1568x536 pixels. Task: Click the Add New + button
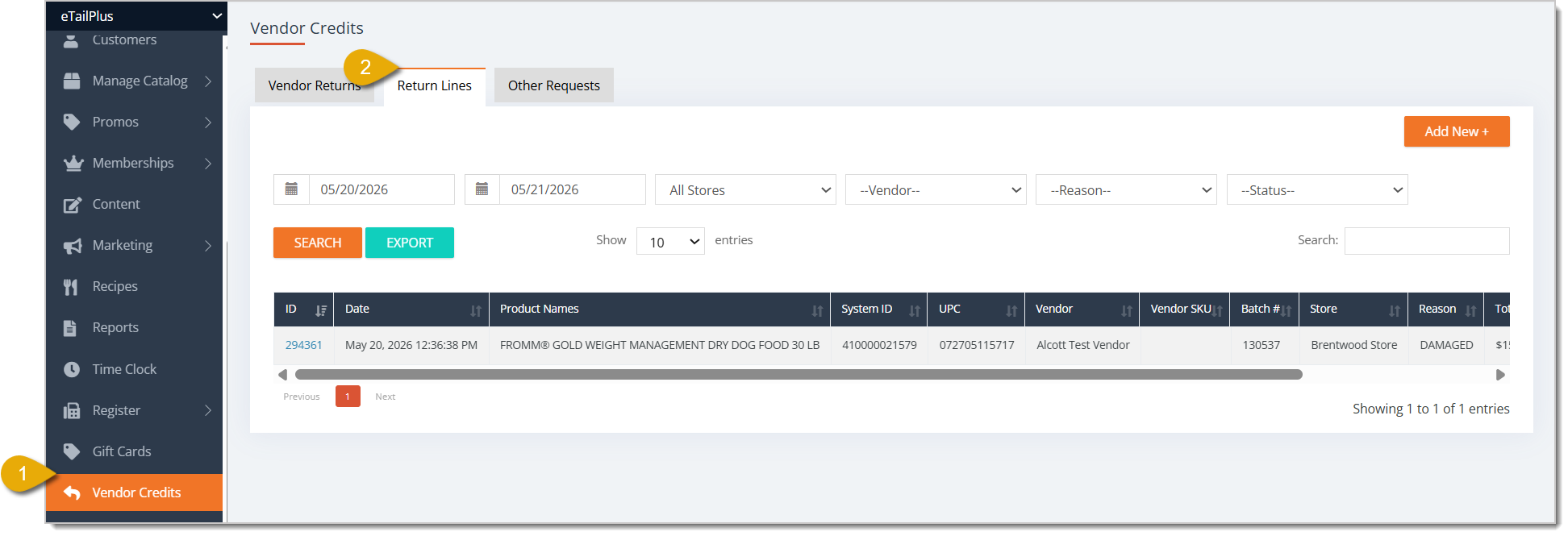coord(1457,131)
